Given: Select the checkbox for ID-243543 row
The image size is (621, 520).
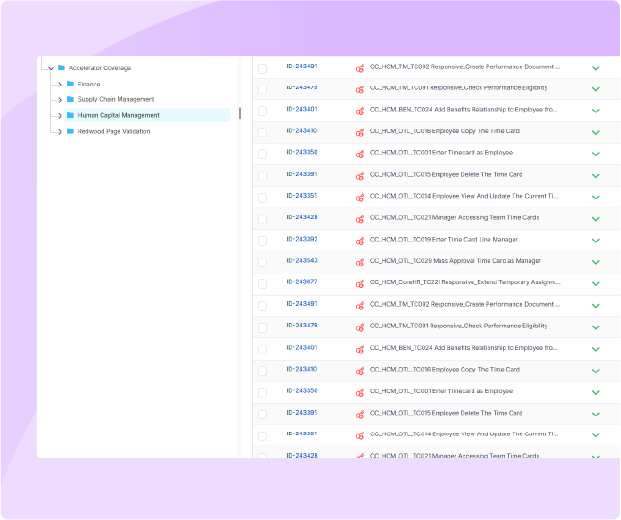Looking at the screenshot, I should [263, 262].
